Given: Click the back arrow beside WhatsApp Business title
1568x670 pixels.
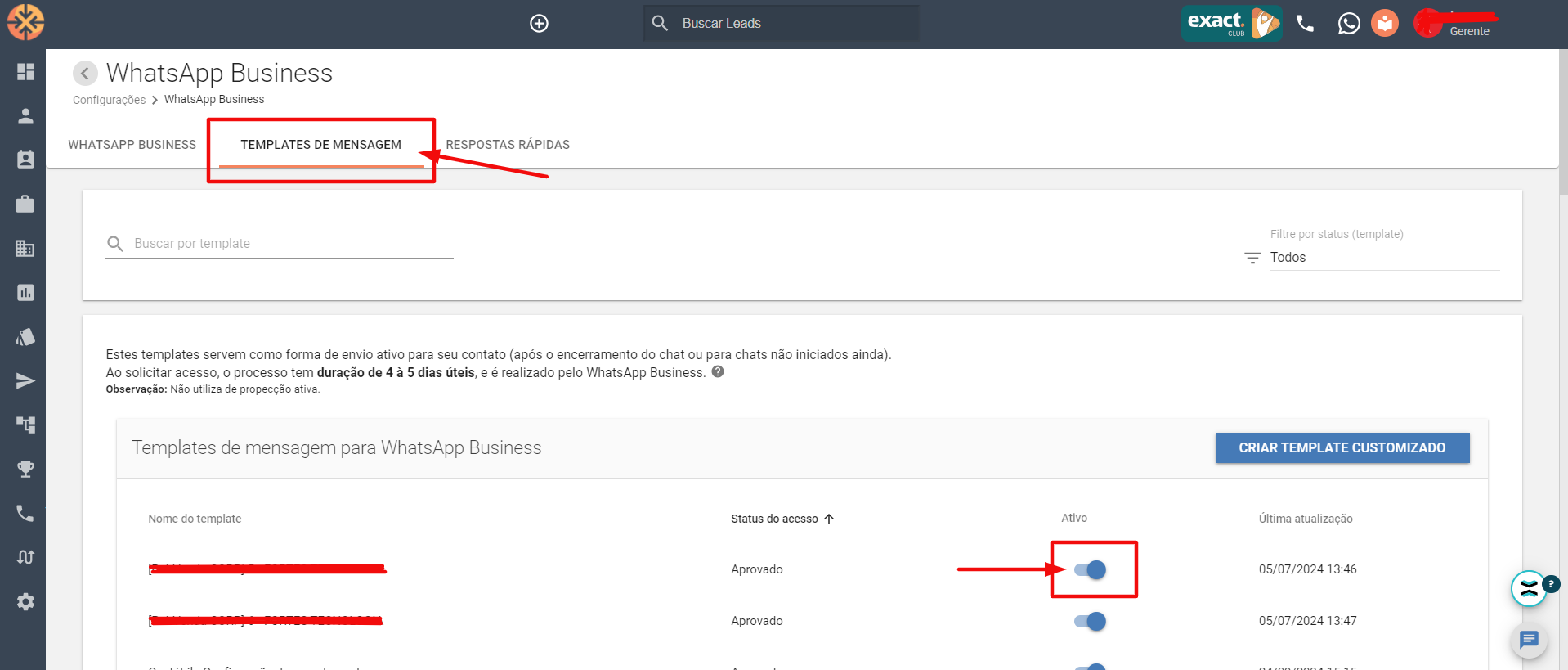Looking at the screenshot, I should pyautogui.click(x=85, y=73).
